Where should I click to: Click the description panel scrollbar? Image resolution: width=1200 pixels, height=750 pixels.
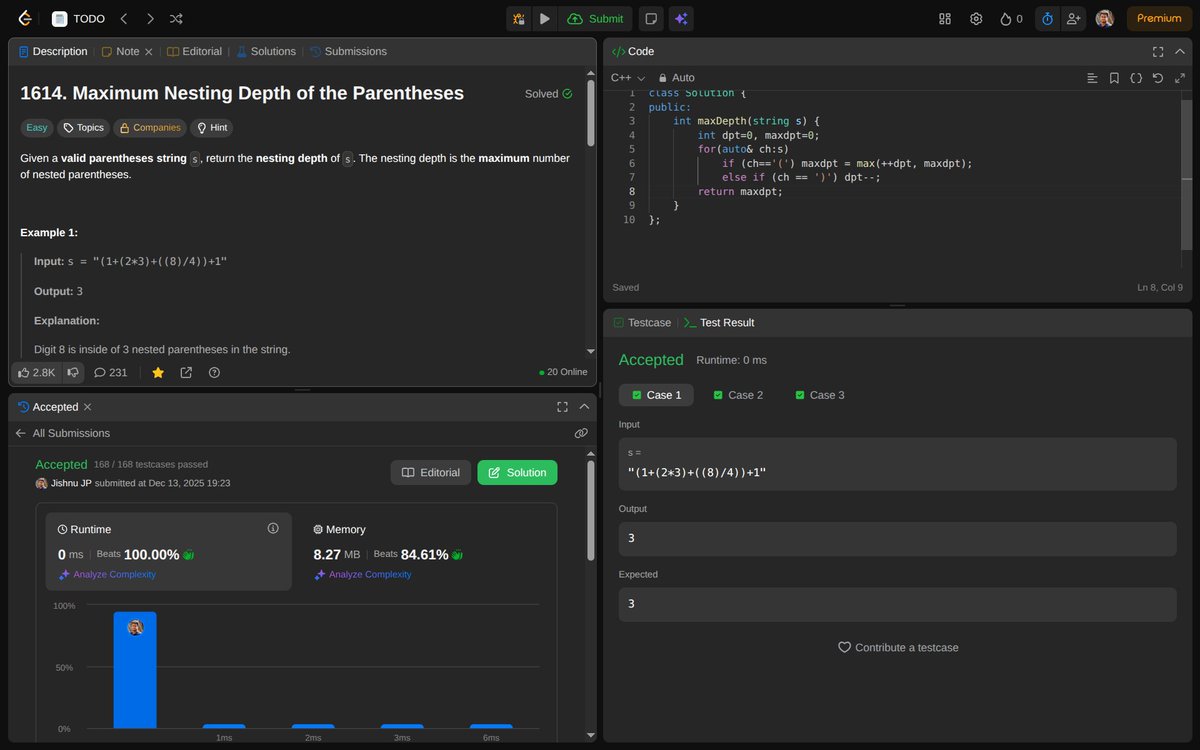[592, 113]
